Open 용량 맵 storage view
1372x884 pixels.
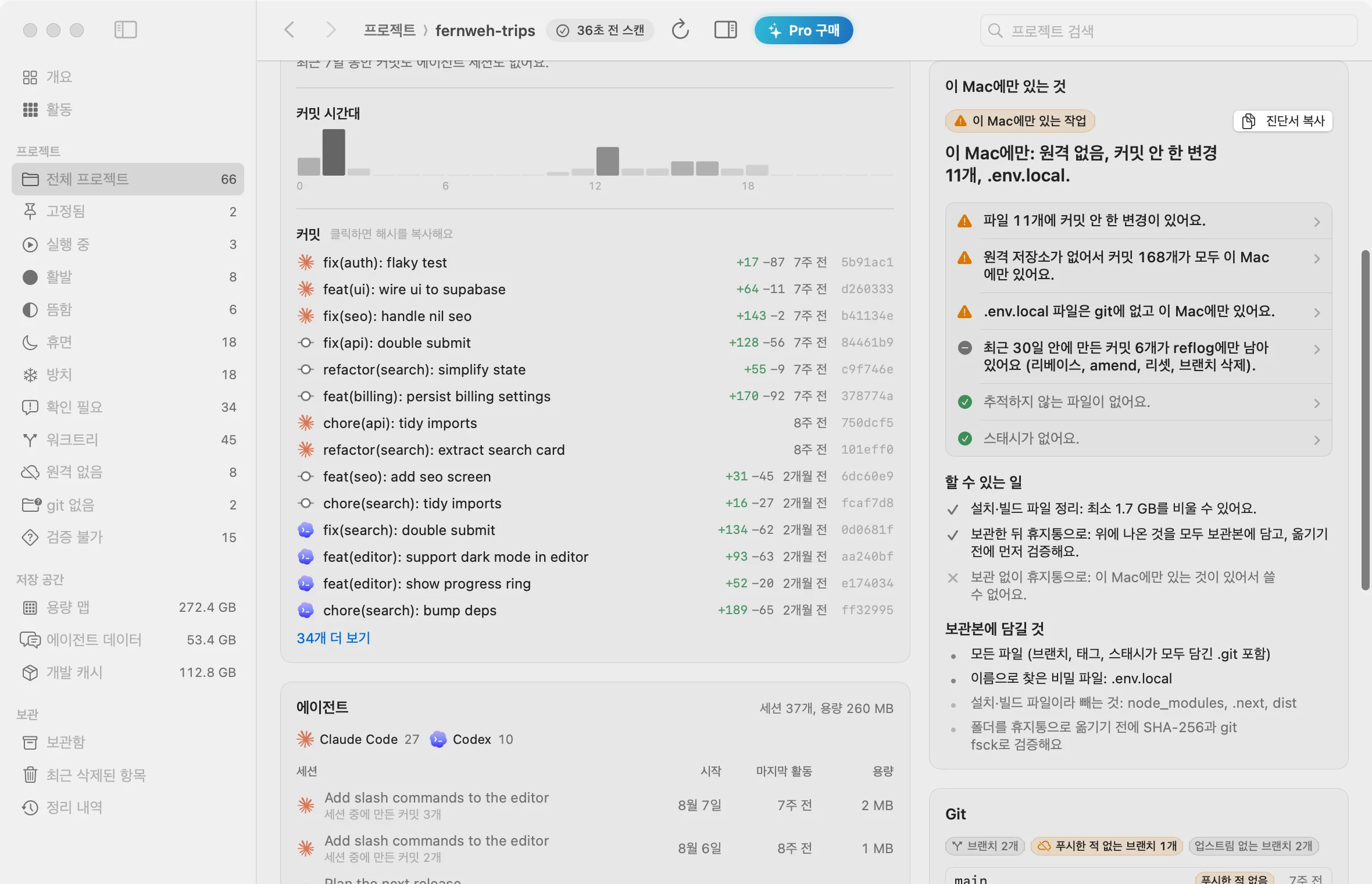pos(128,607)
